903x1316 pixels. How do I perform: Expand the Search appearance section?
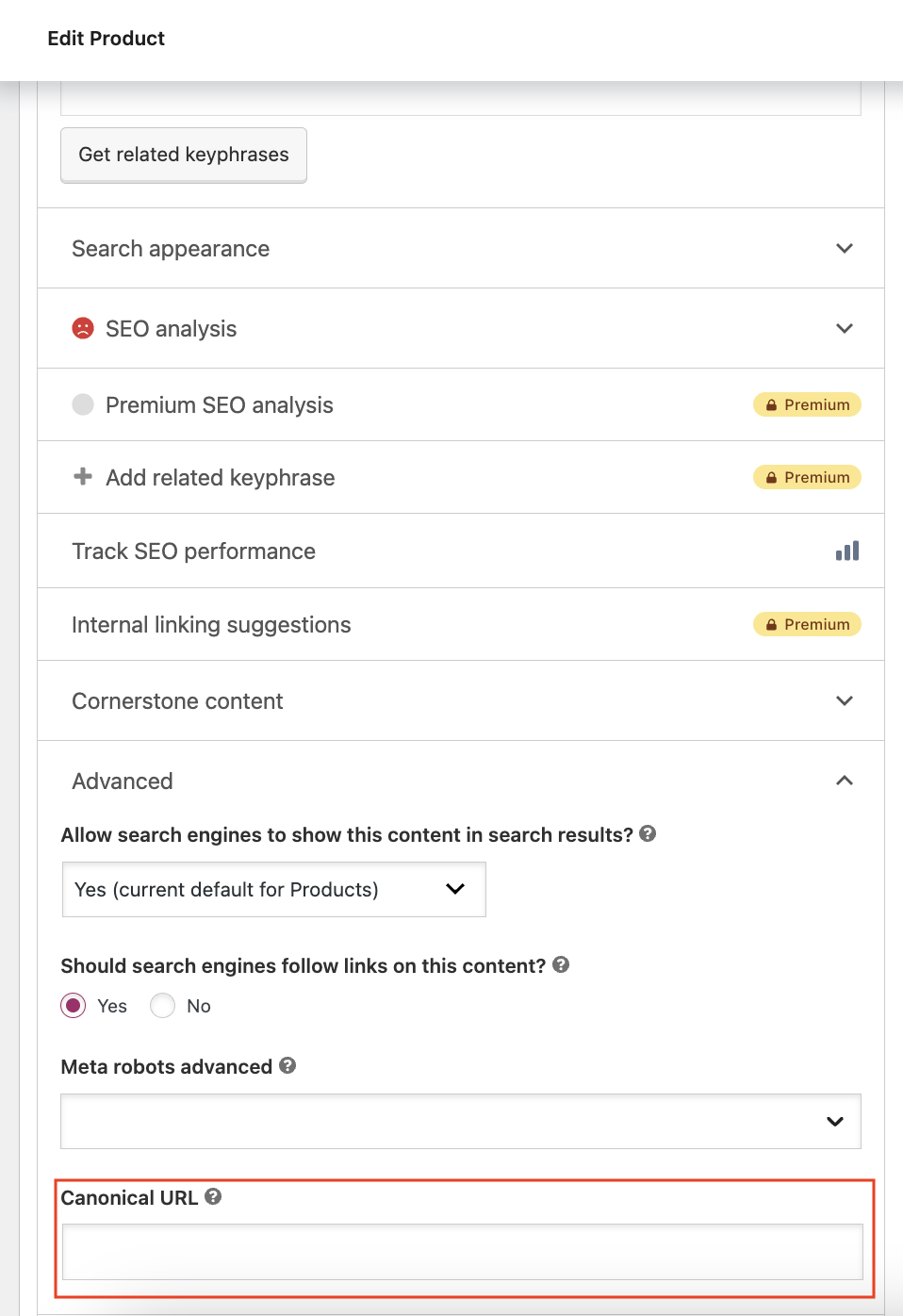844,248
